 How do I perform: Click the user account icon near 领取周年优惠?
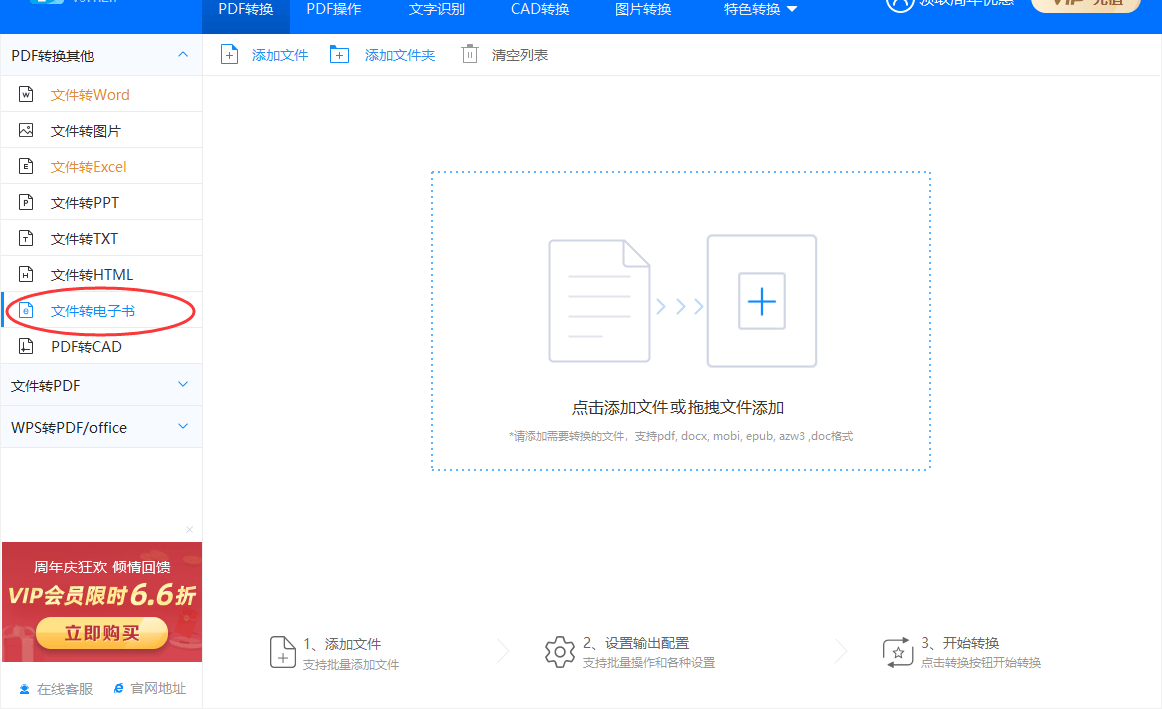point(898,4)
